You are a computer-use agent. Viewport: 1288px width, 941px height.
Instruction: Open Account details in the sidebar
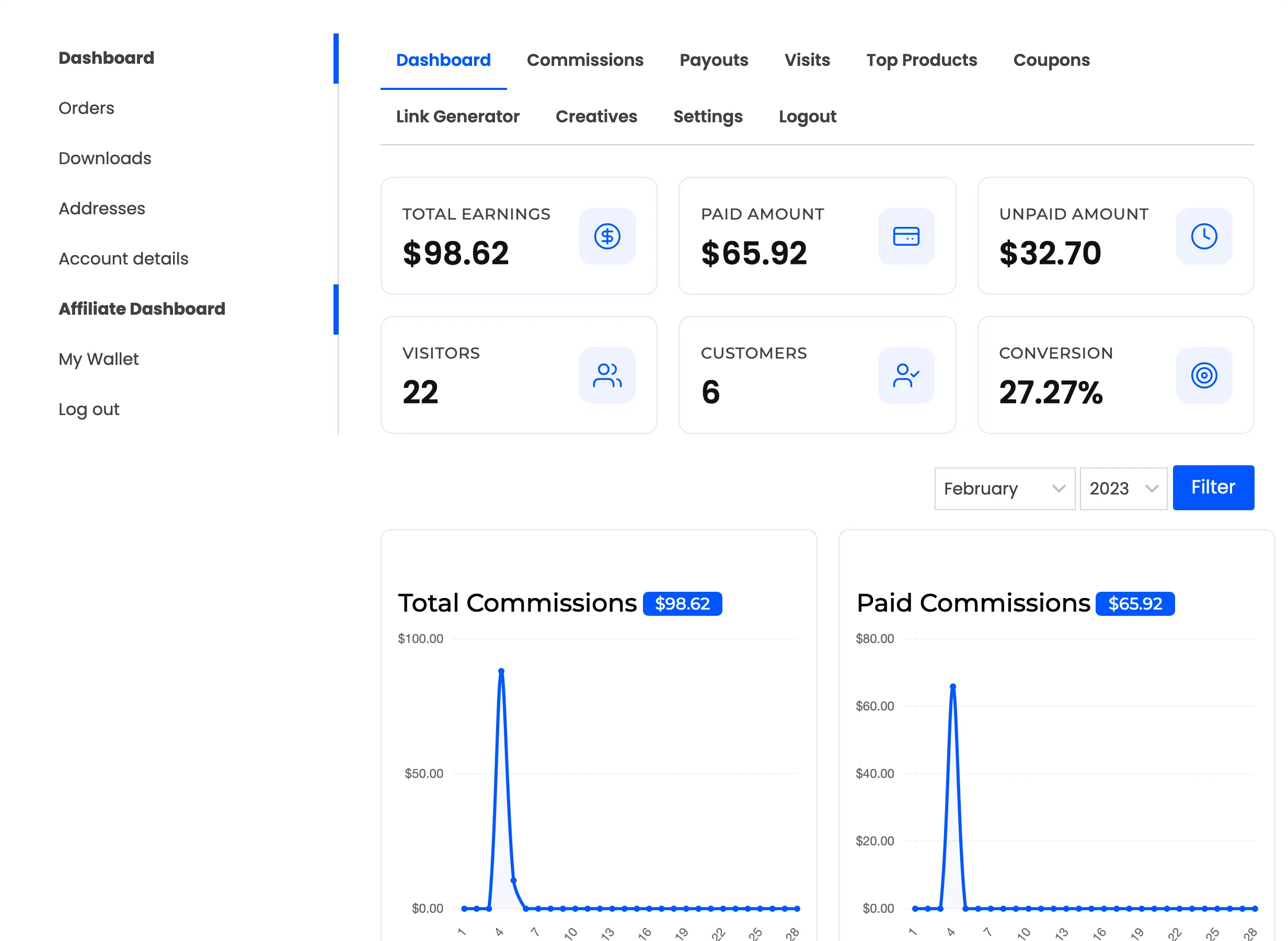(123, 259)
